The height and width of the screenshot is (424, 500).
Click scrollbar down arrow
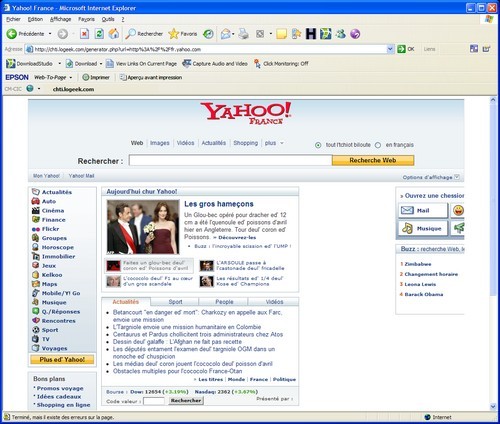(x=493, y=406)
